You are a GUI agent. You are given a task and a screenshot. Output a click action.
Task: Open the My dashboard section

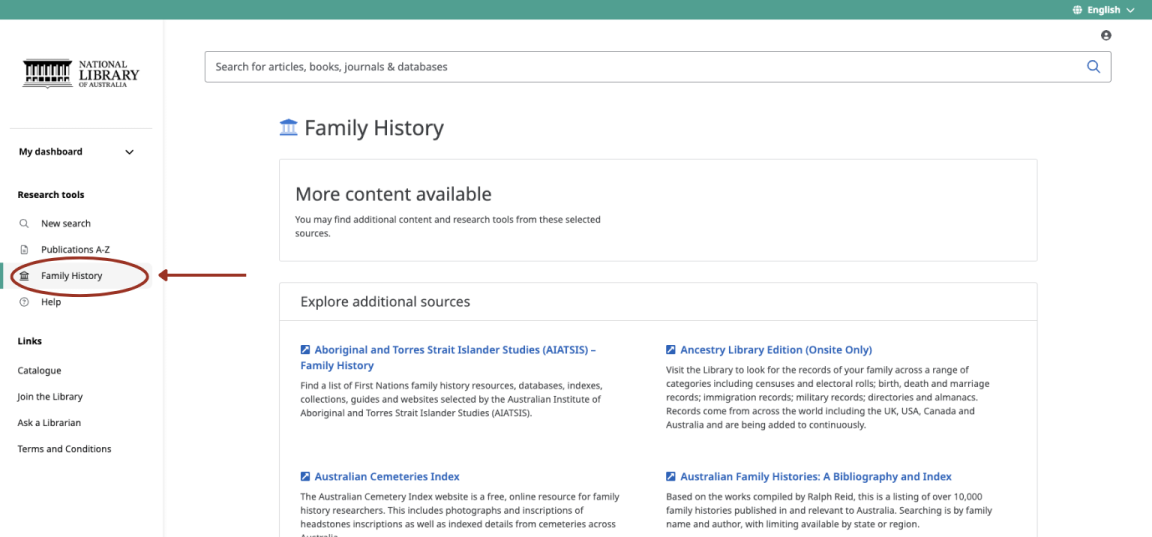point(77,152)
